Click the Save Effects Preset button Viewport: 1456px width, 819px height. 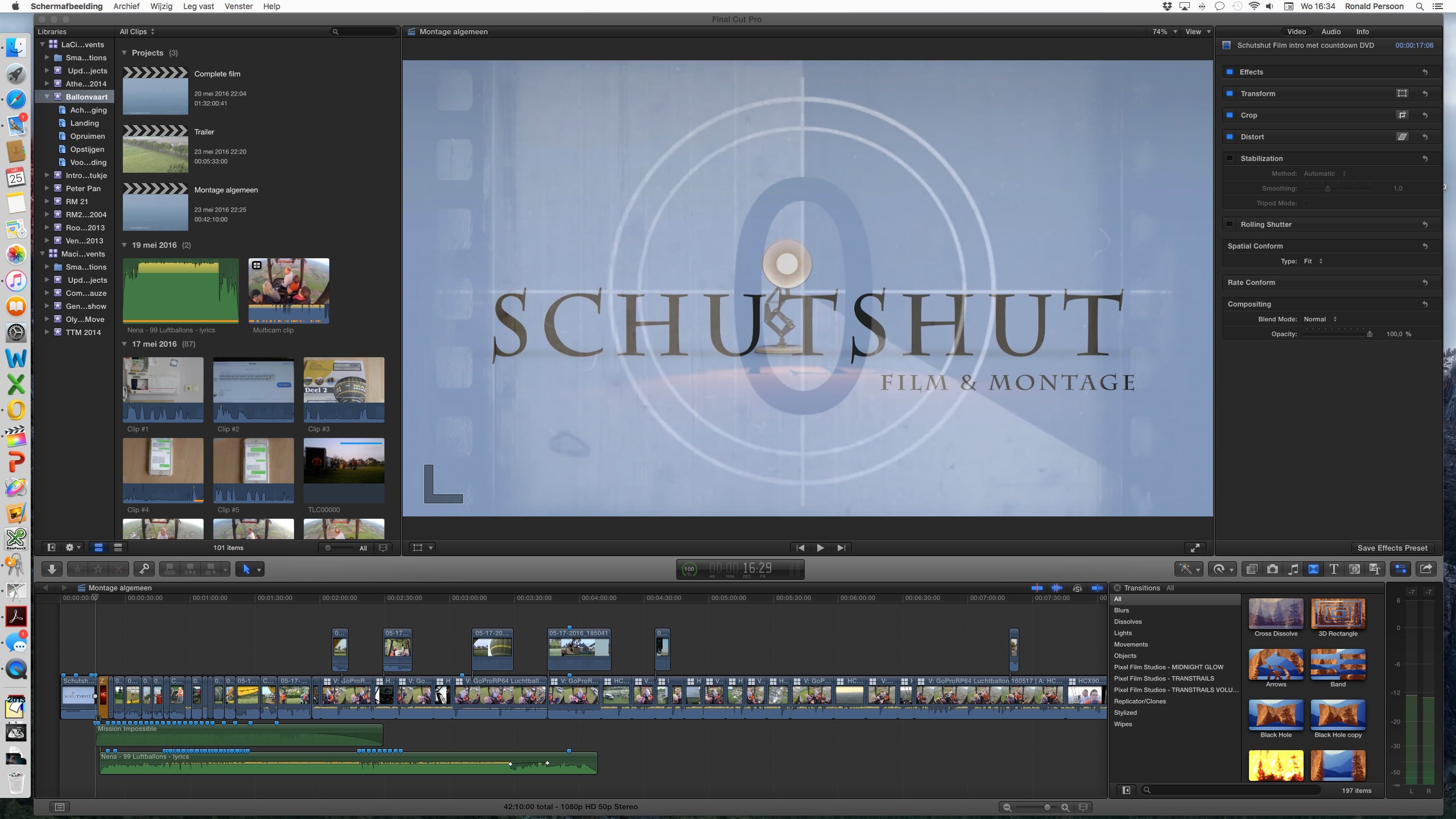click(1392, 548)
